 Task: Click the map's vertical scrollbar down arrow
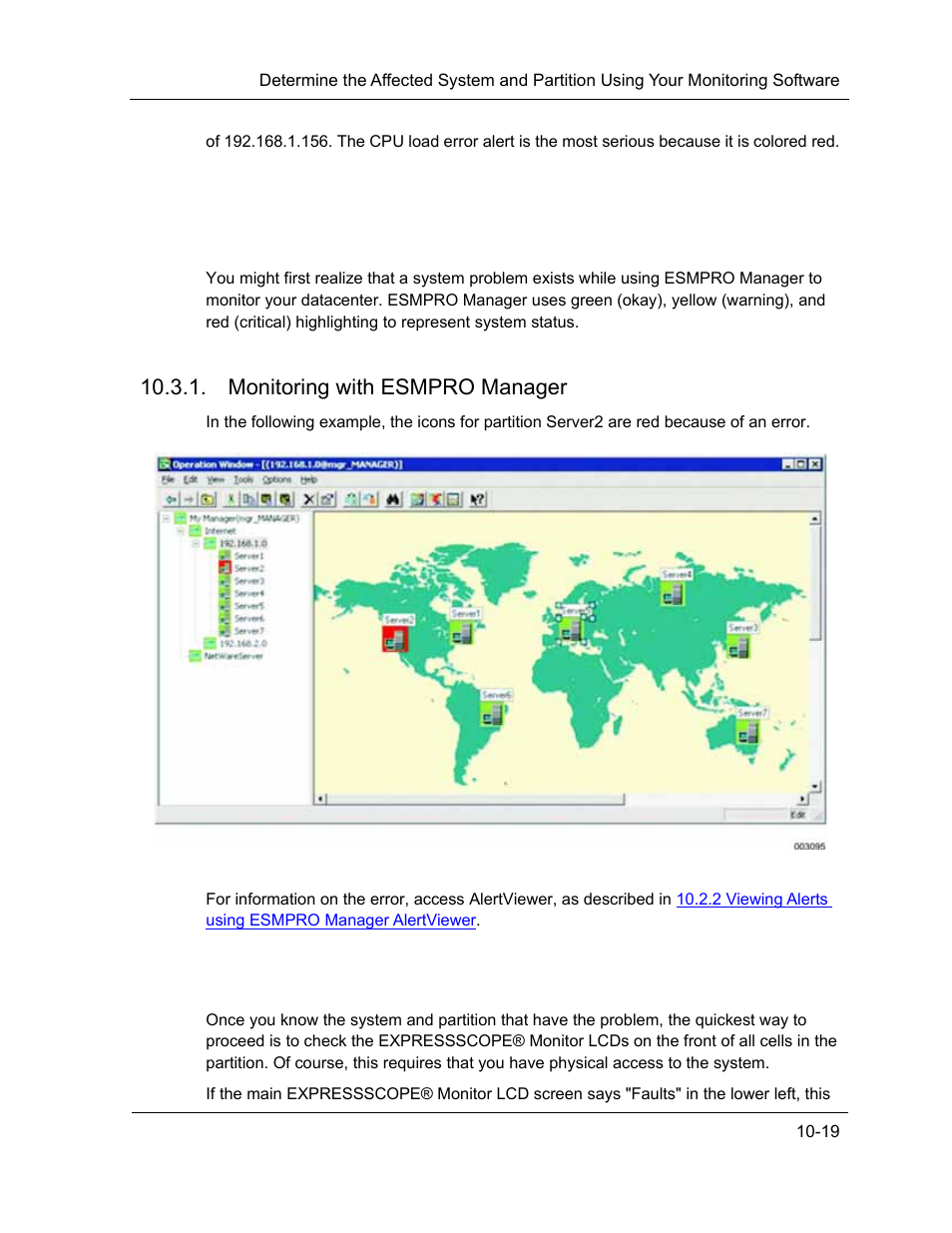(x=814, y=787)
